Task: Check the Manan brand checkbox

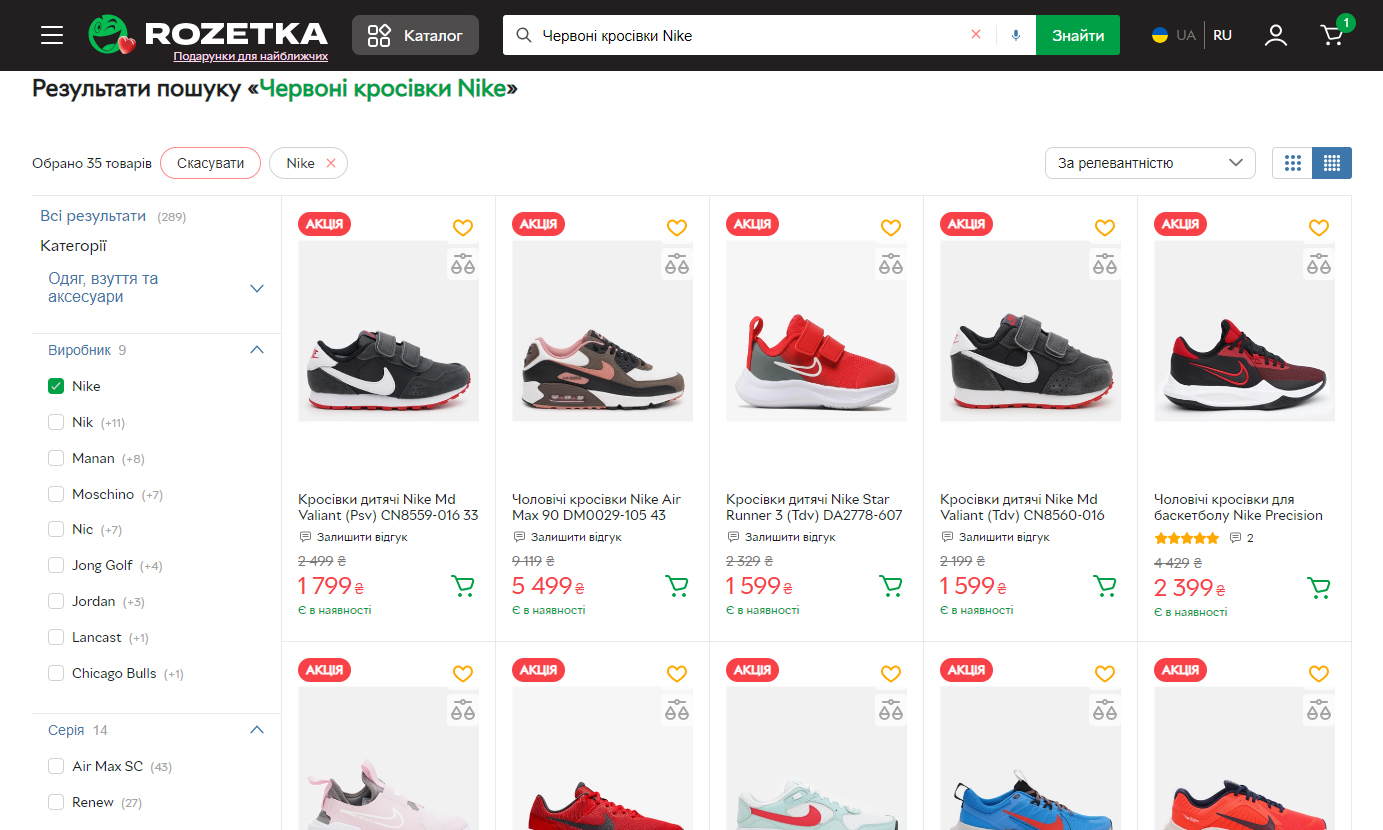Action: pyautogui.click(x=56, y=458)
